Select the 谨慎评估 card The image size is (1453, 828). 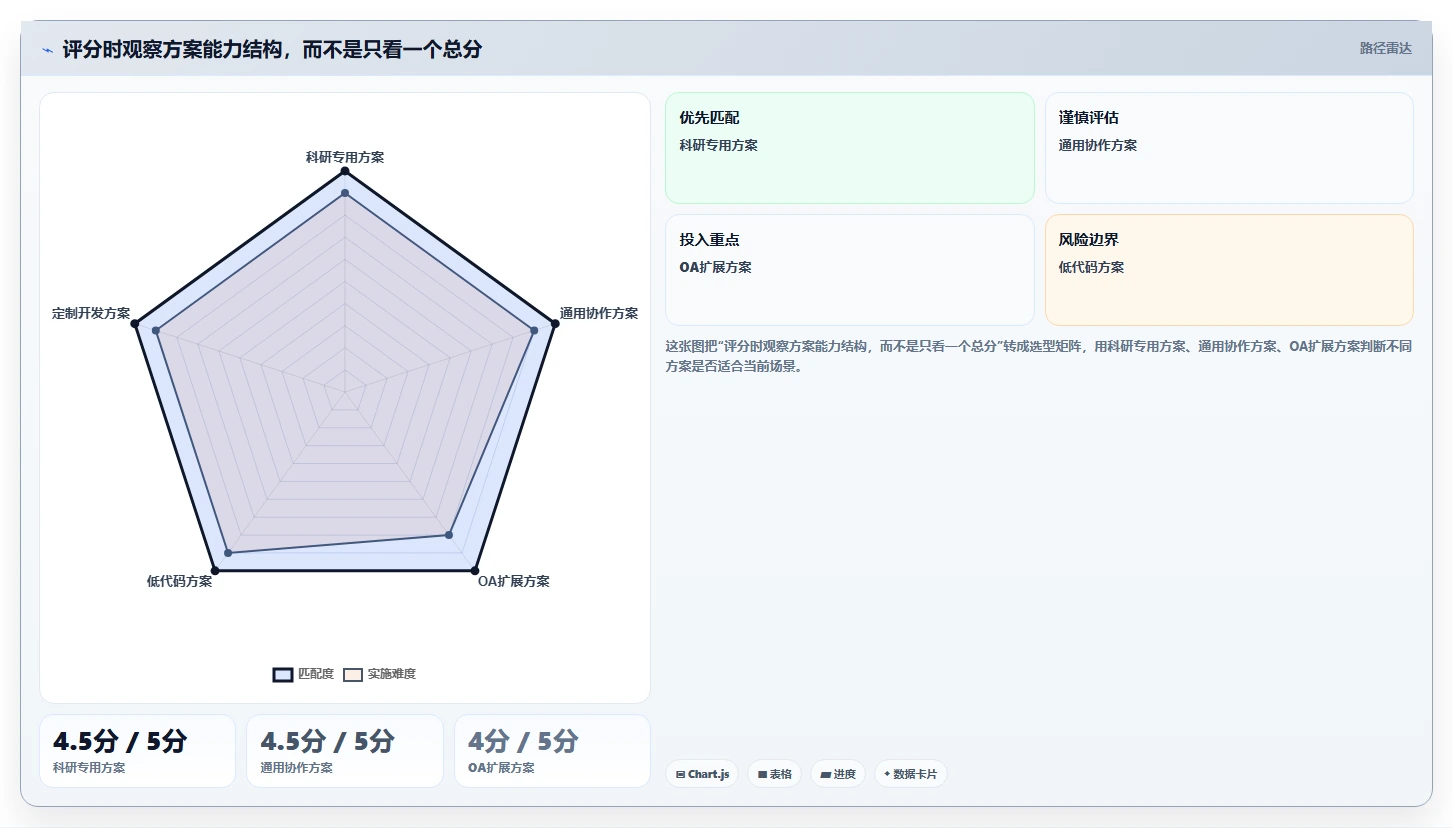click(x=1229, y=148)
